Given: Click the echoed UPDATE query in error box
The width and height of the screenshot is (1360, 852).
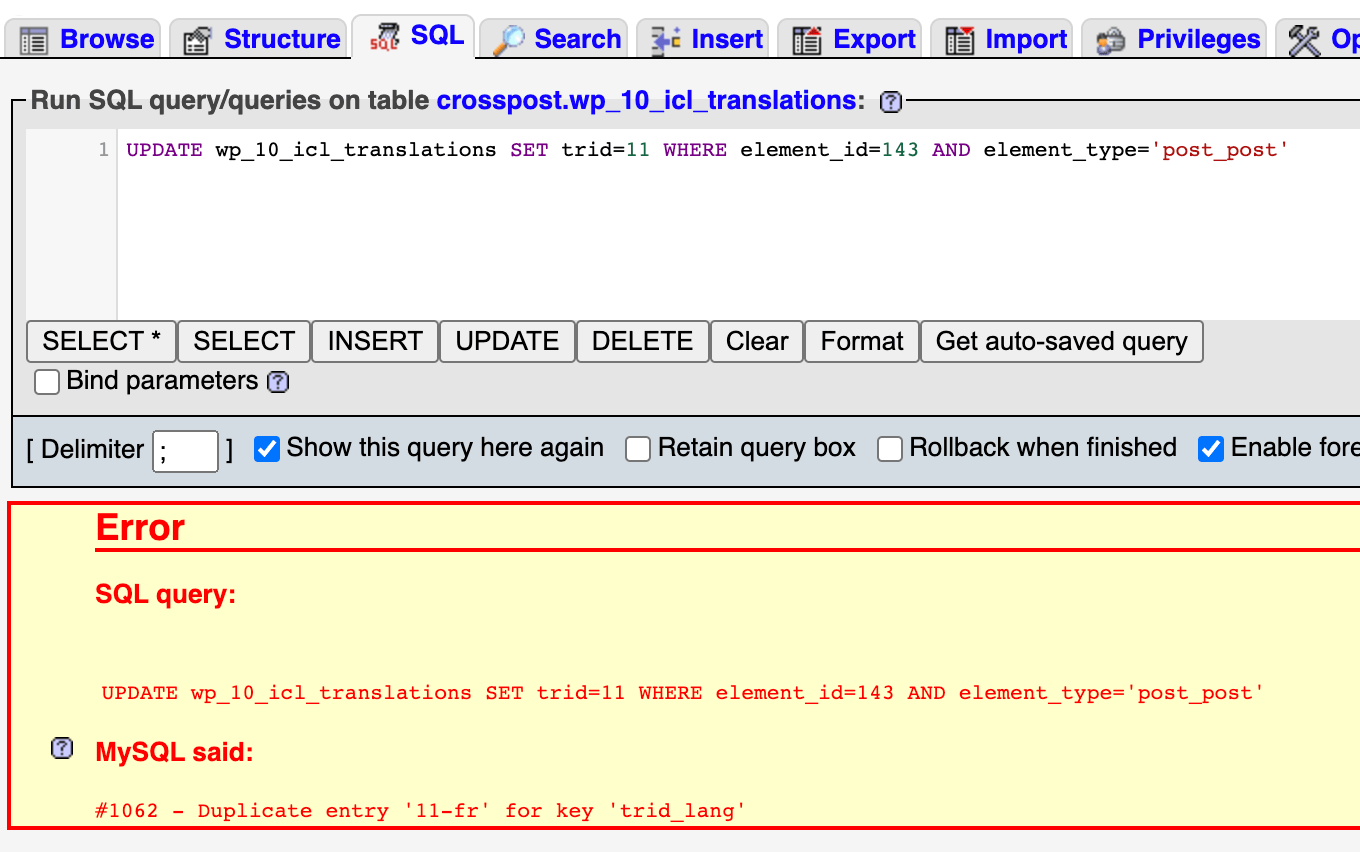Looking at the screenshot, I should pyautogui.click(x=683, y=692).
